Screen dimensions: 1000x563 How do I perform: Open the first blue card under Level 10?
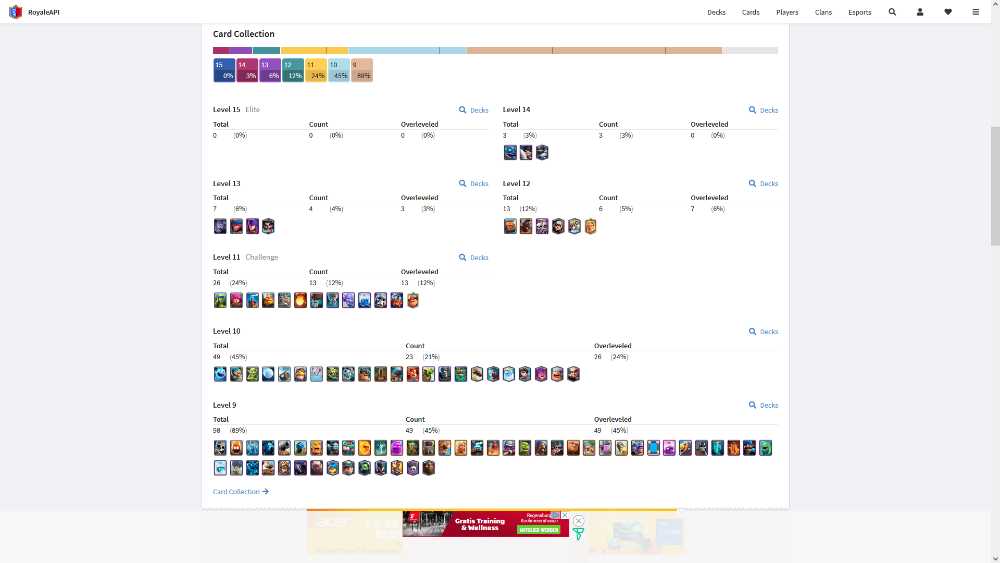220,374
